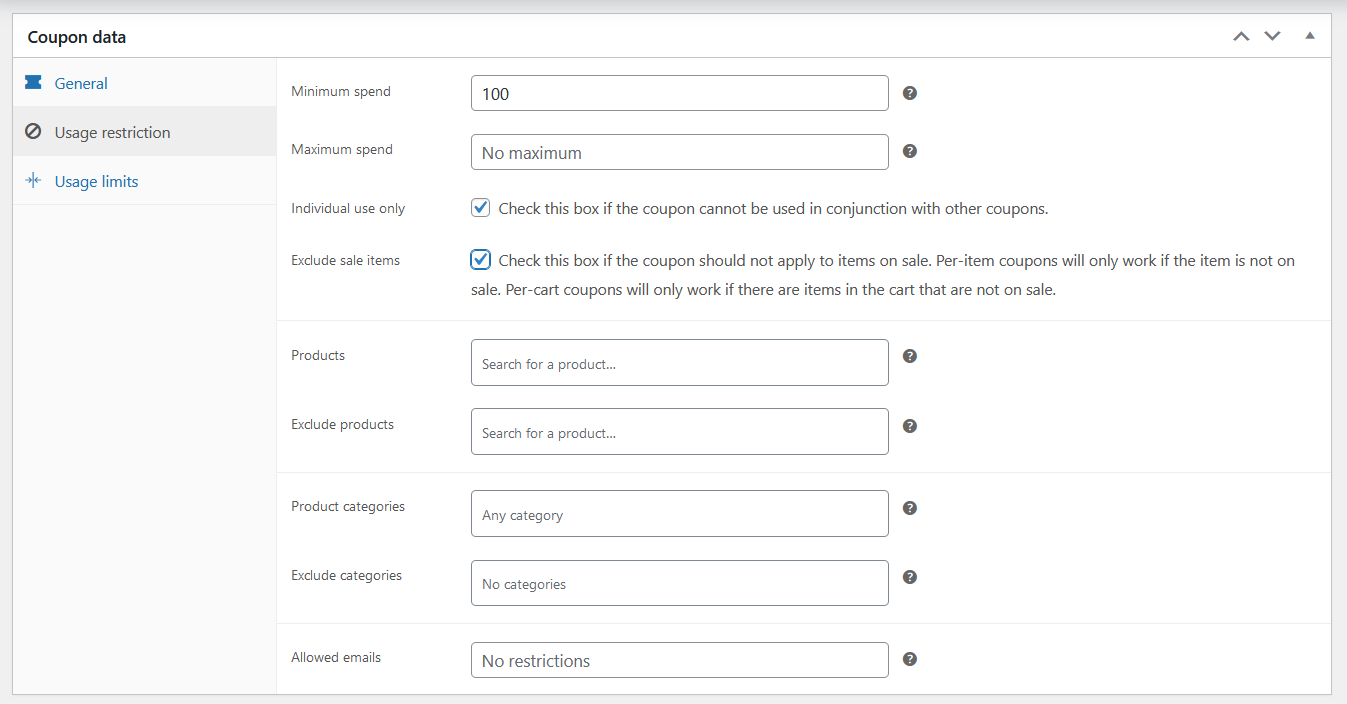
Task: Click the Minimum spend label
Action: click(341, 92)
